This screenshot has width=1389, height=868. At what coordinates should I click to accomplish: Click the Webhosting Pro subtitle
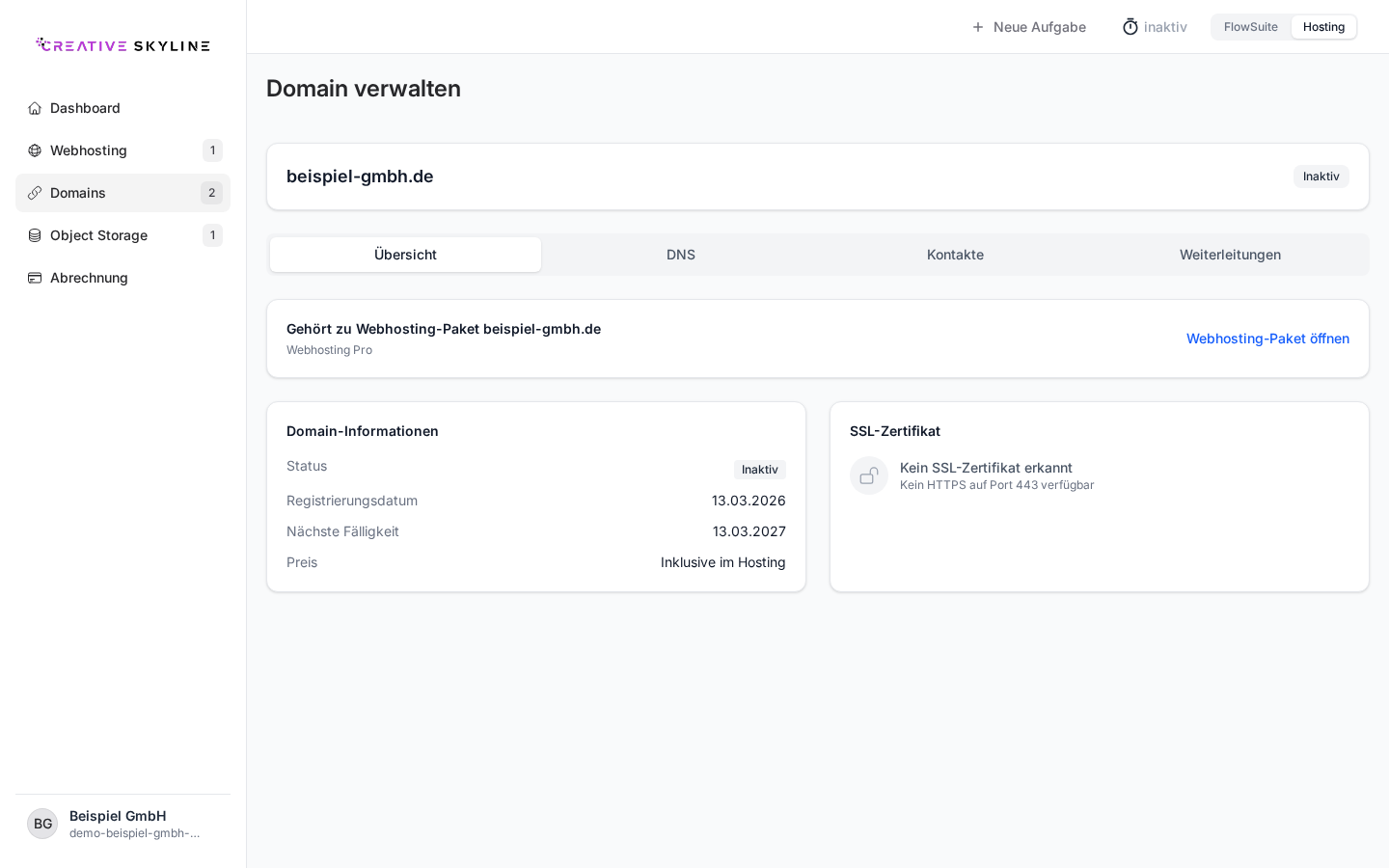click(x=329, y=350)
